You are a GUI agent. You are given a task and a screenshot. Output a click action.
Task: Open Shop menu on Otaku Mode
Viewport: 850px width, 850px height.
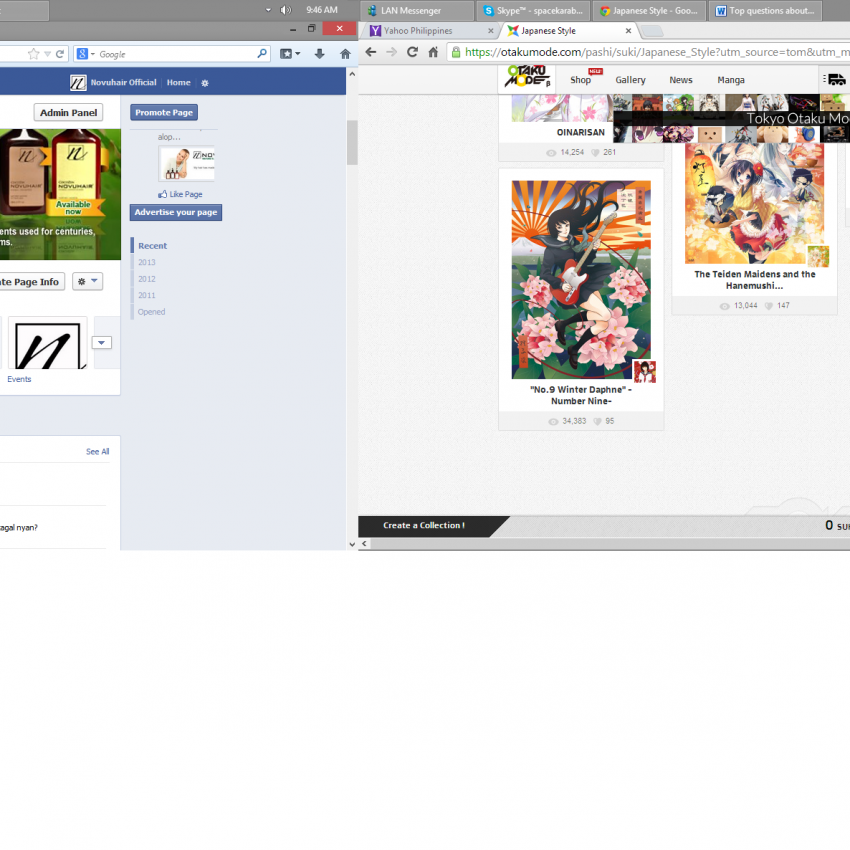click(580, 80)
